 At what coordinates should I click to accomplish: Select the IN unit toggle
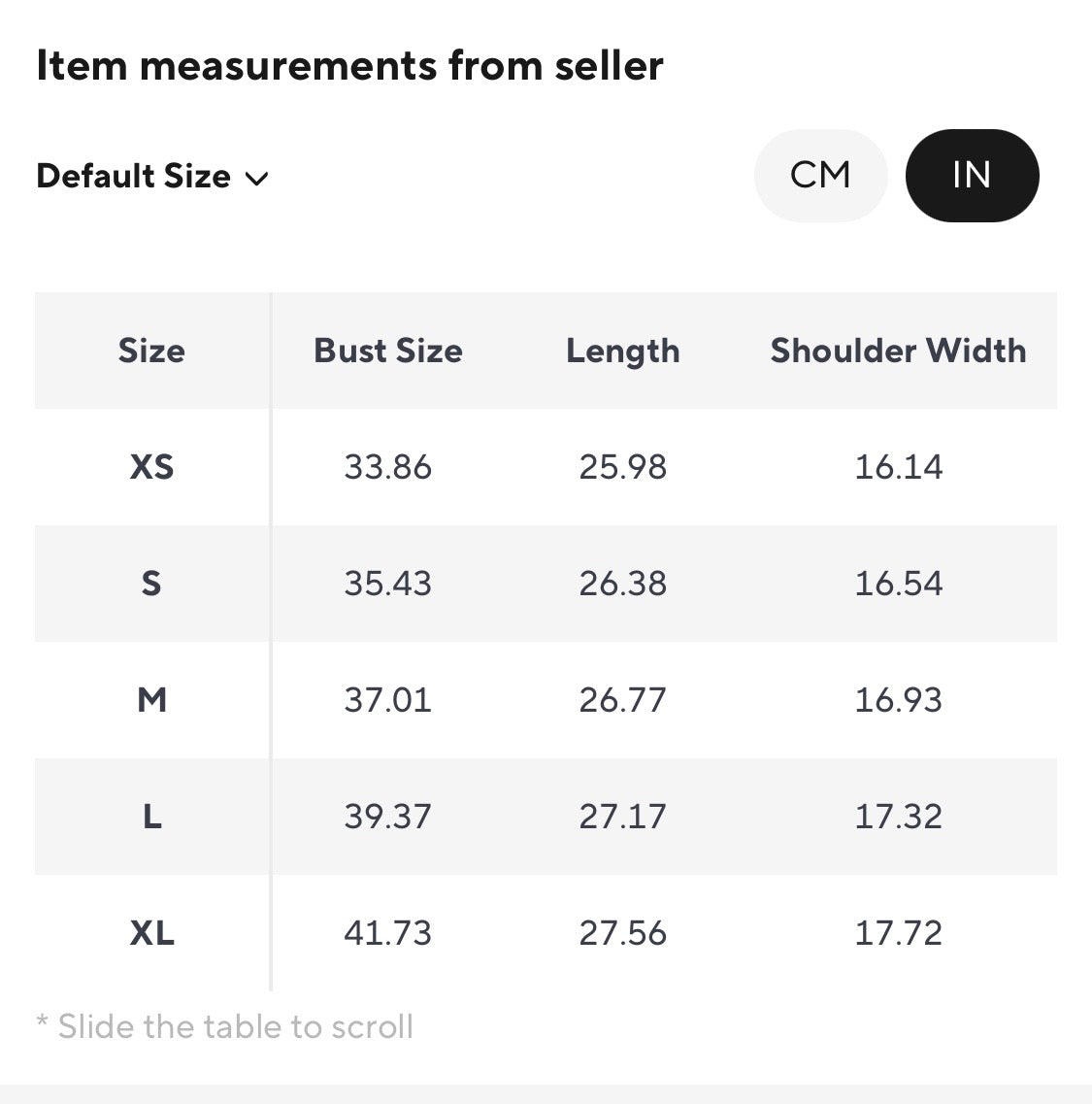pyautogui.click(x=972, y=176)
